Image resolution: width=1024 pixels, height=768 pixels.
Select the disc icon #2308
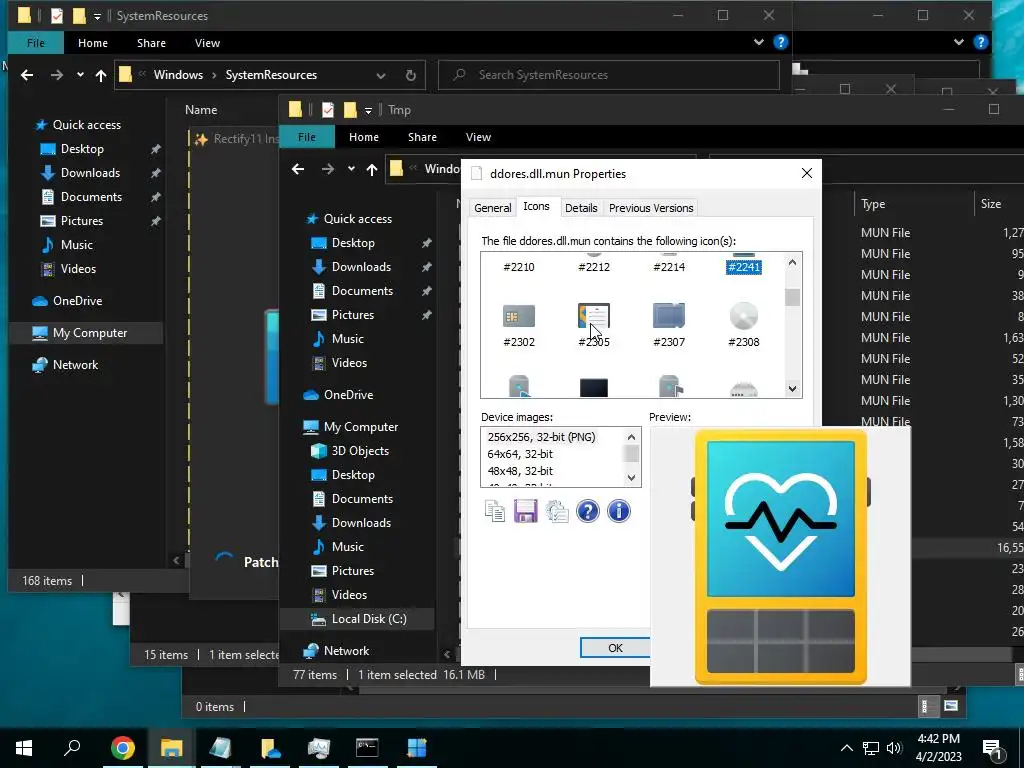click(x=743, y=316)
